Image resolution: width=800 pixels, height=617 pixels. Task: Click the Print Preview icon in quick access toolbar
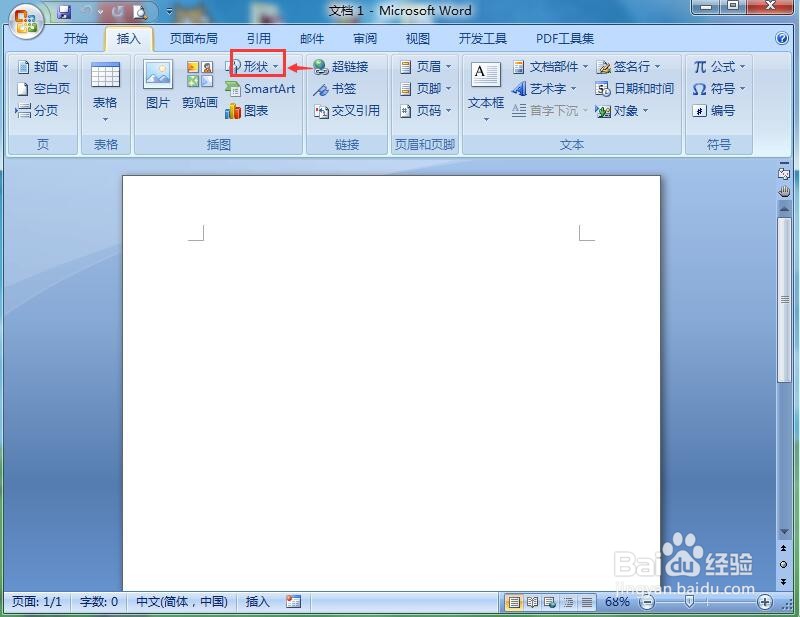(140, 11)
